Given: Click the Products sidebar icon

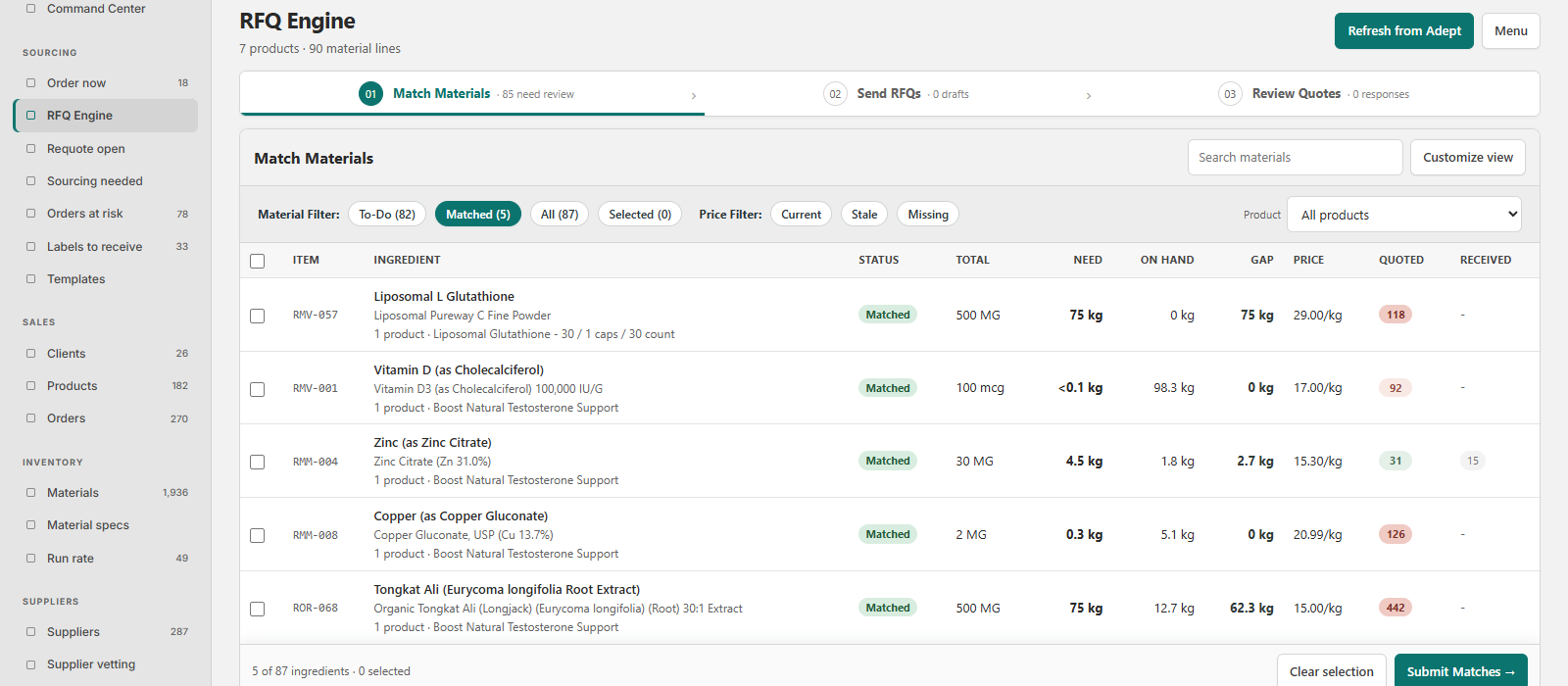Looking at the screenshot, I should (31, 386).
